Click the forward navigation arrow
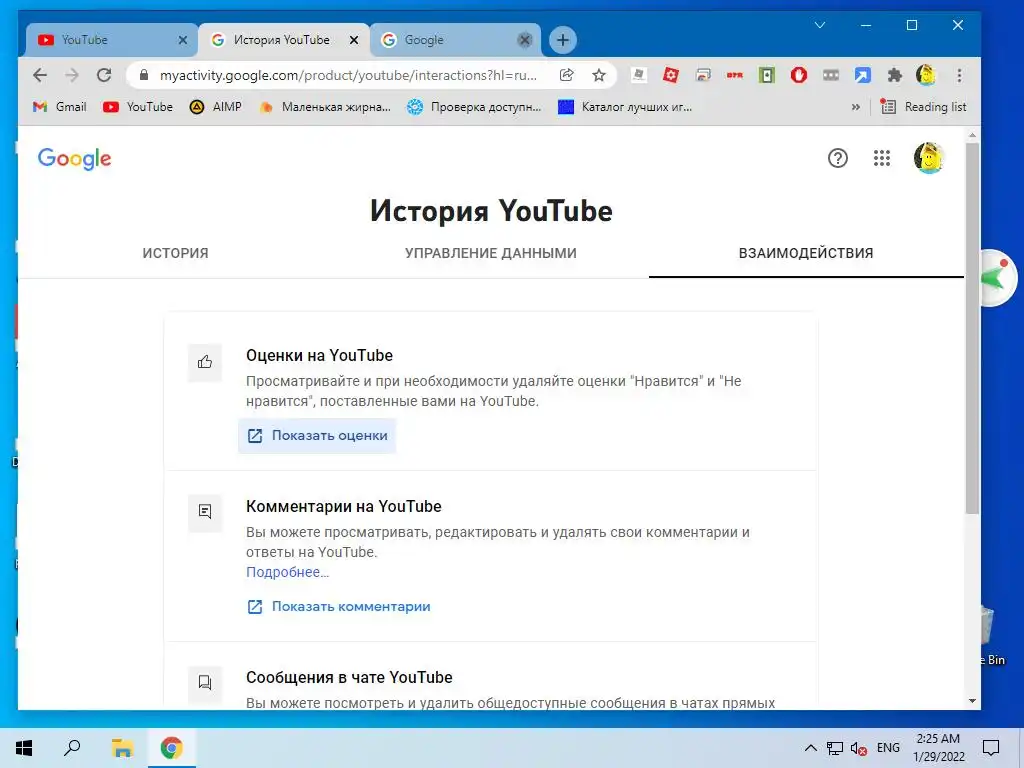Image resolution: width=1024 pixels, height=768 pixels. 72,75
